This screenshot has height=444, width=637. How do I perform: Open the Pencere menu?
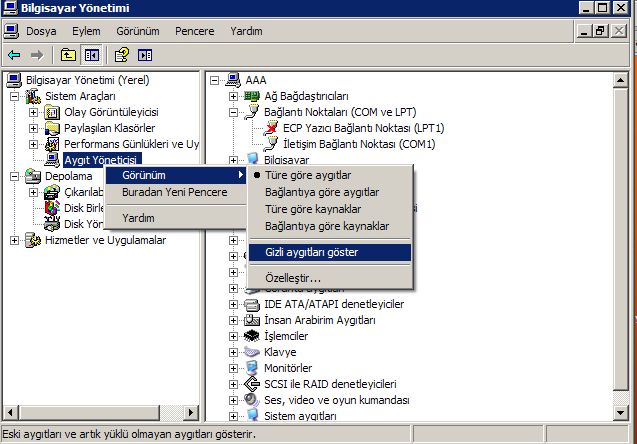coord(195,31)
